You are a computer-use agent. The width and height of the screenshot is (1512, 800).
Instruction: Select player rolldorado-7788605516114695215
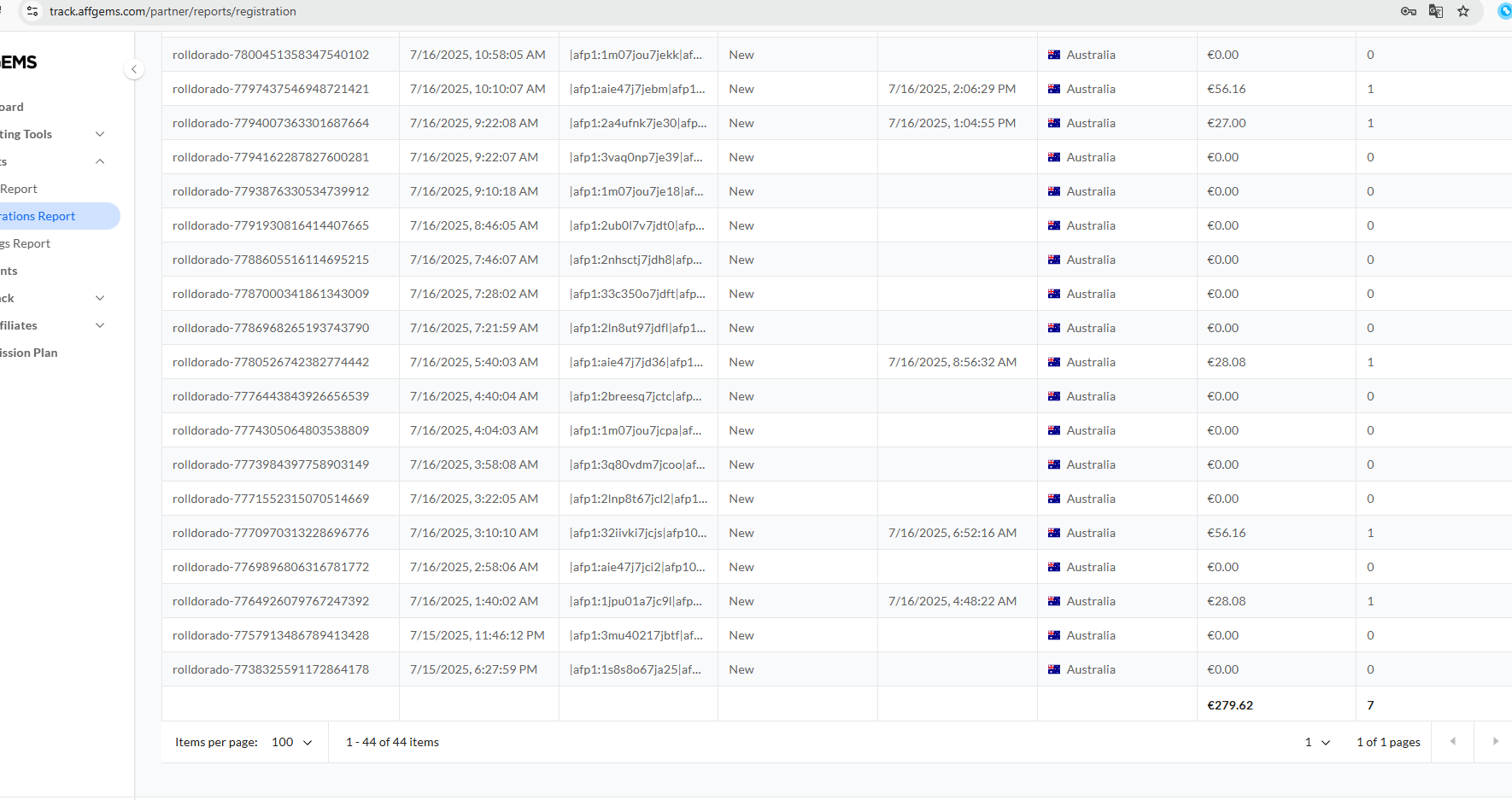[x=271, y=260]
